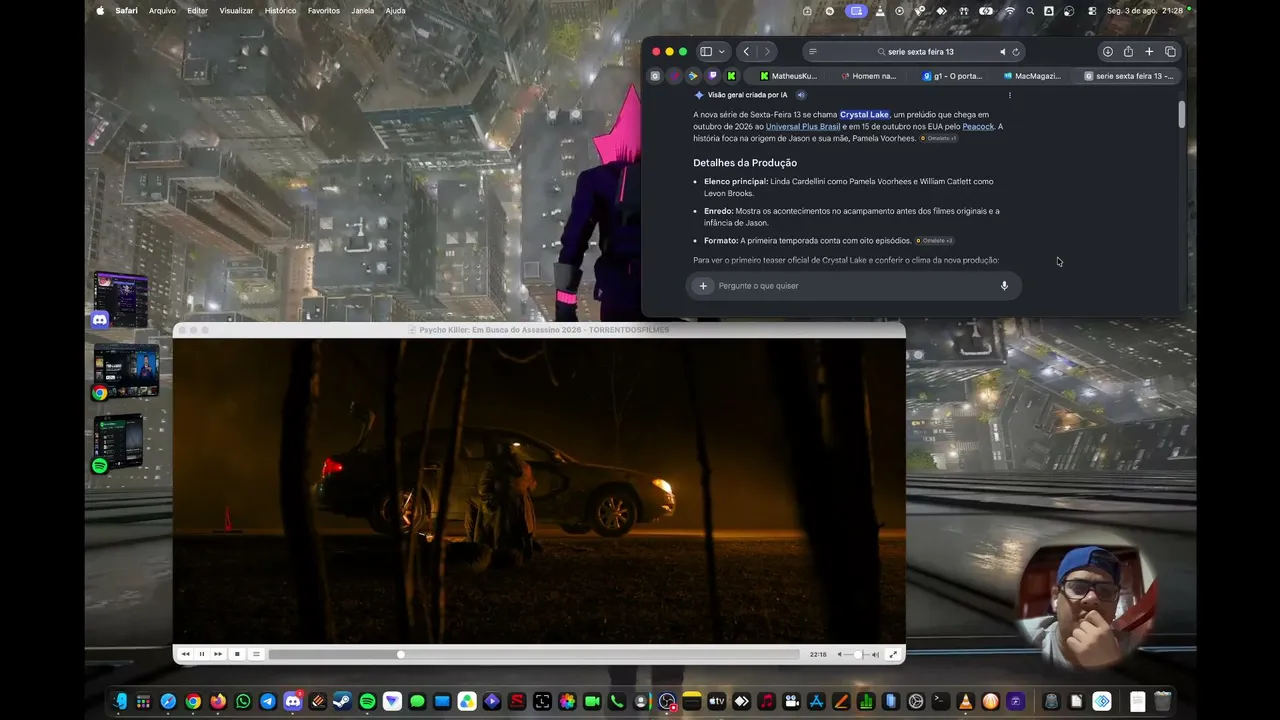Open Discord from the Dock
The height and width of the screenshot is (720, 1280).
point(293,702)
